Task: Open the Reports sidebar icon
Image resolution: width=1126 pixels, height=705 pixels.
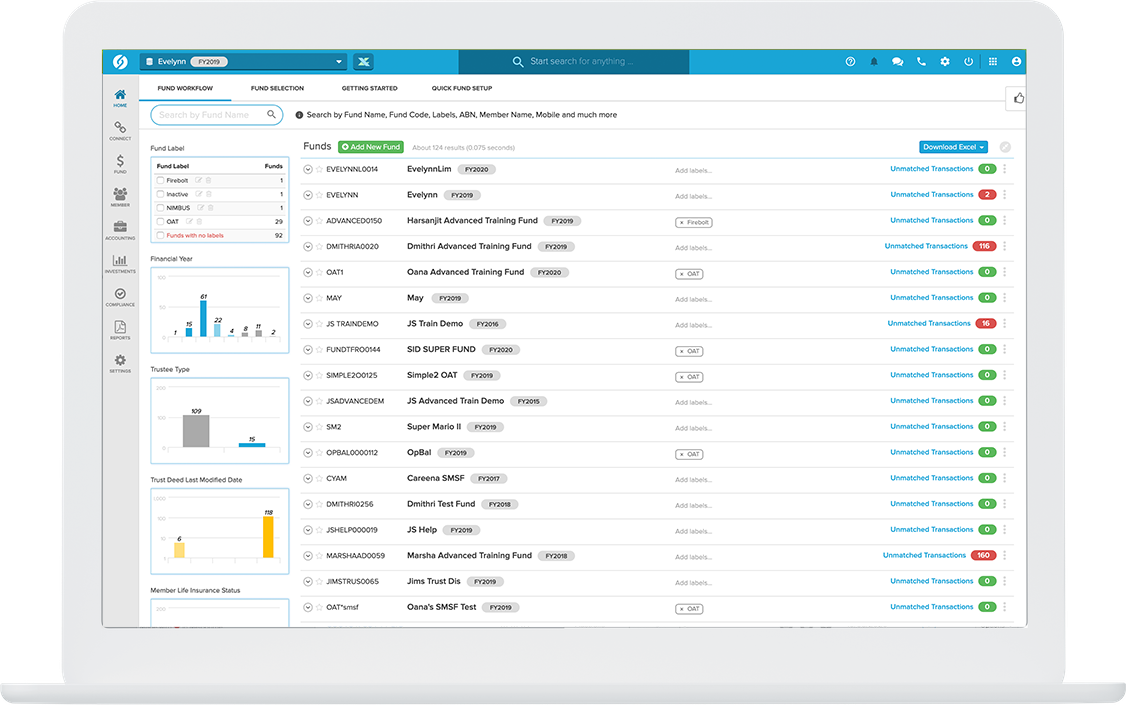Action: click(119, 329)
